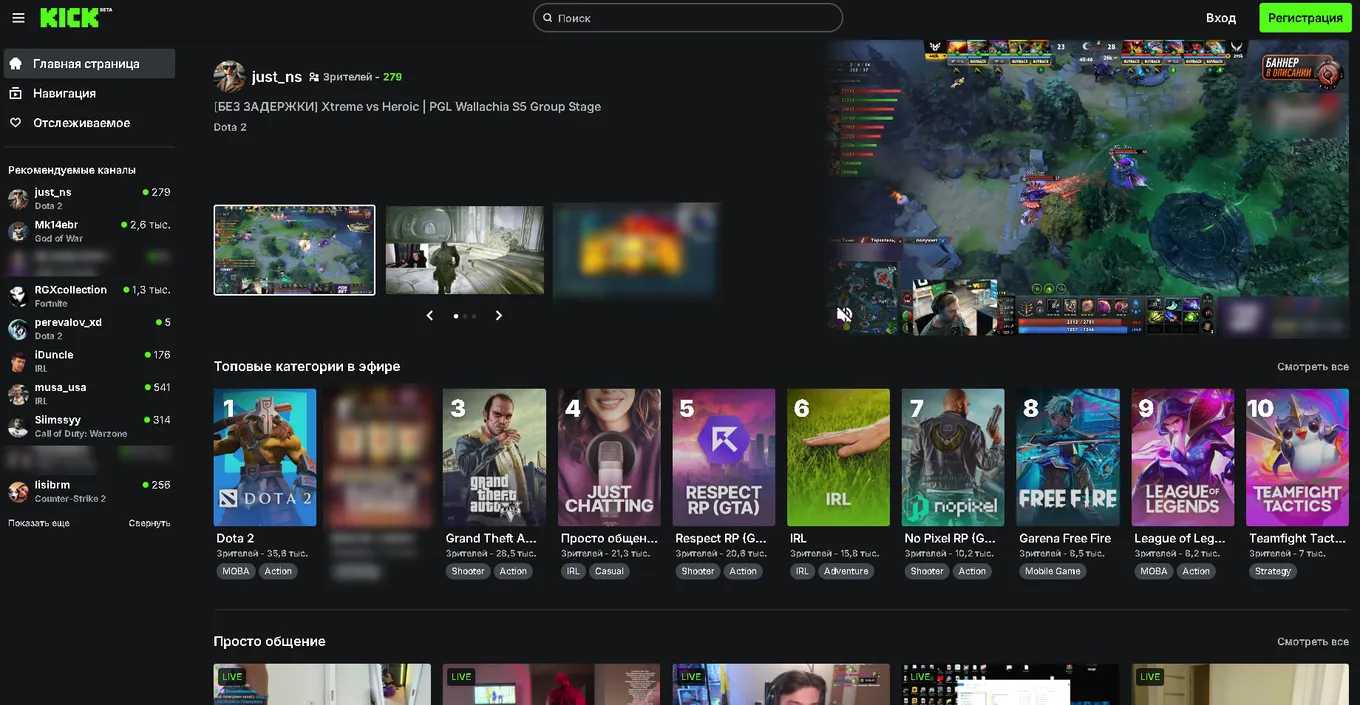Click the Топовые категории в эфире heading
This screenshot has height=705, width=1360.
[x=307, y=367]
